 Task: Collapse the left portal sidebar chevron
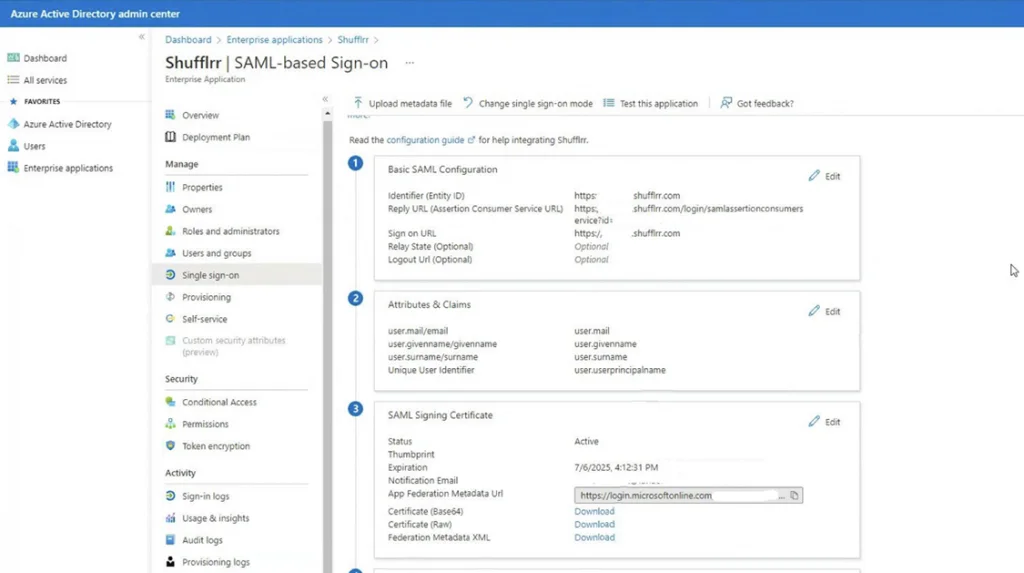point(142,37)
